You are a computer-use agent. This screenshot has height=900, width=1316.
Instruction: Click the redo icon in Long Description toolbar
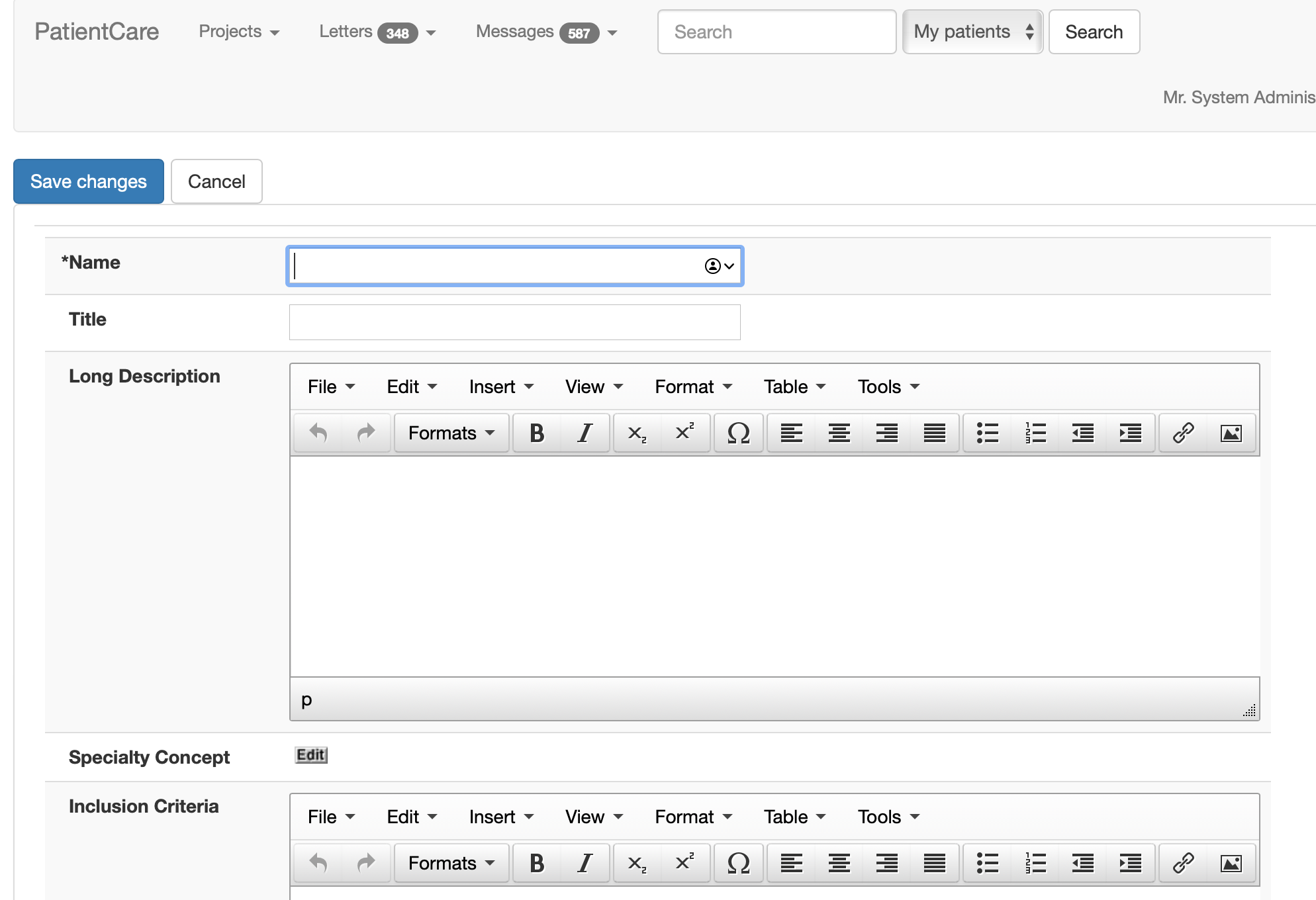[366, 433]
